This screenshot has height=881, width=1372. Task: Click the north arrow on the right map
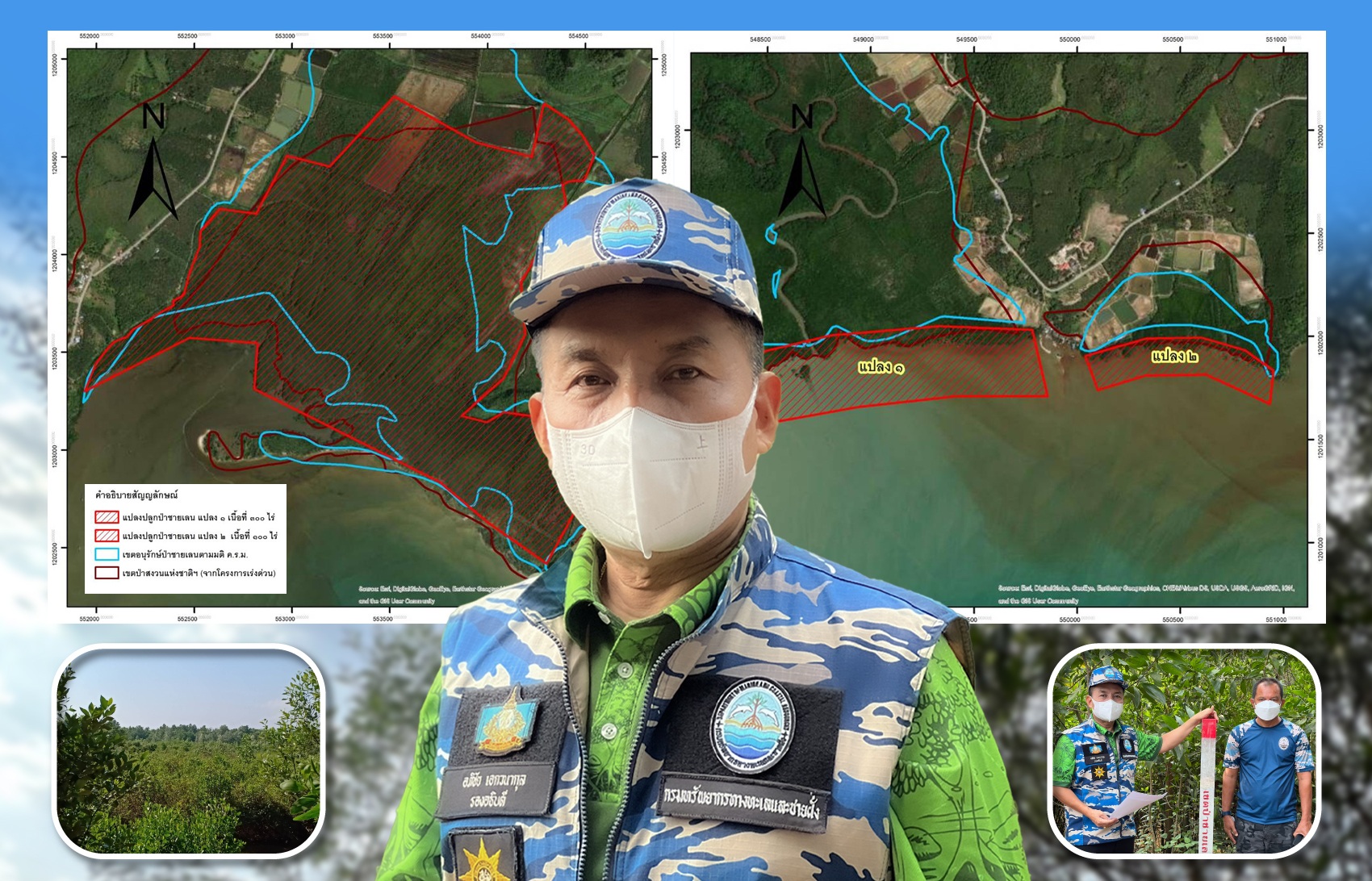coord(801,162)
